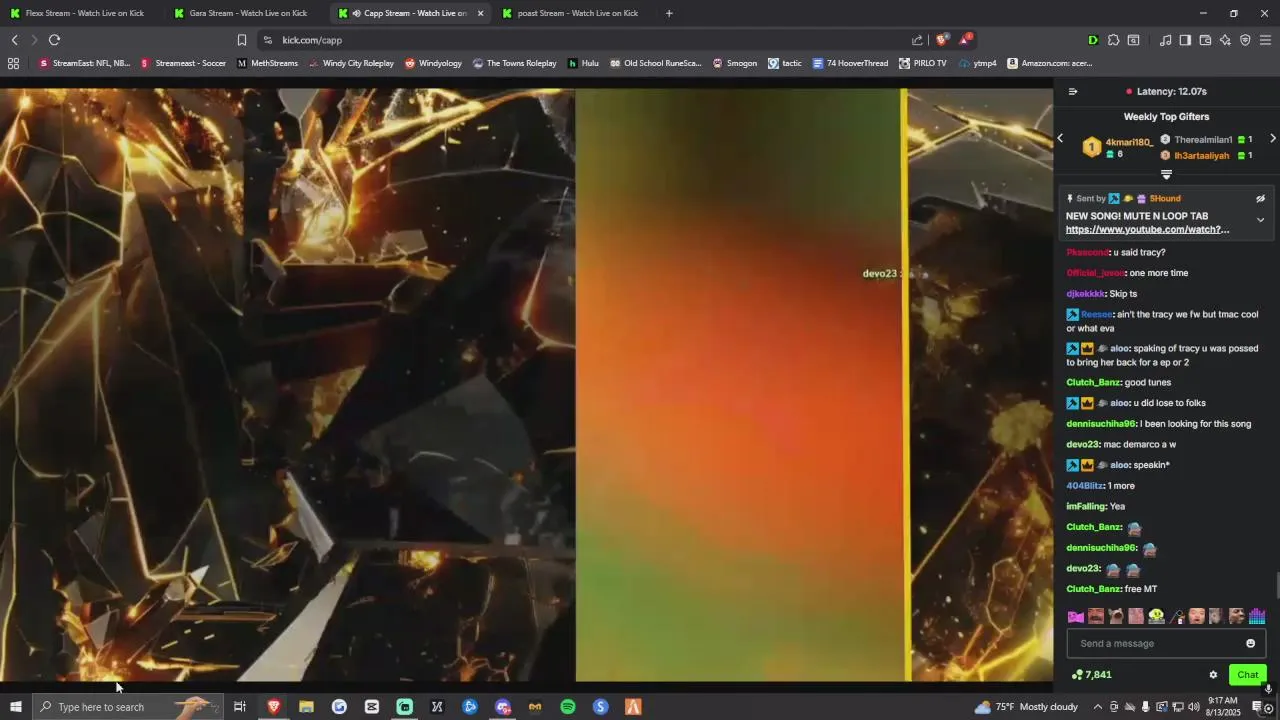Screen dimensions: 1280x720
Task: Go back to previous page
Action: pos(14,40)
